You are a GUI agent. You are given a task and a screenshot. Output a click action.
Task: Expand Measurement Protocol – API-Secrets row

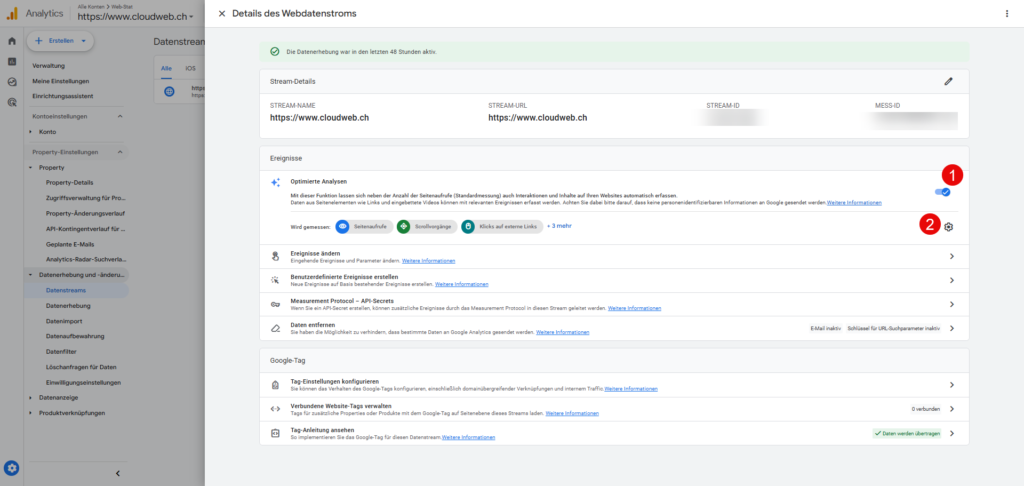(612, 305)
